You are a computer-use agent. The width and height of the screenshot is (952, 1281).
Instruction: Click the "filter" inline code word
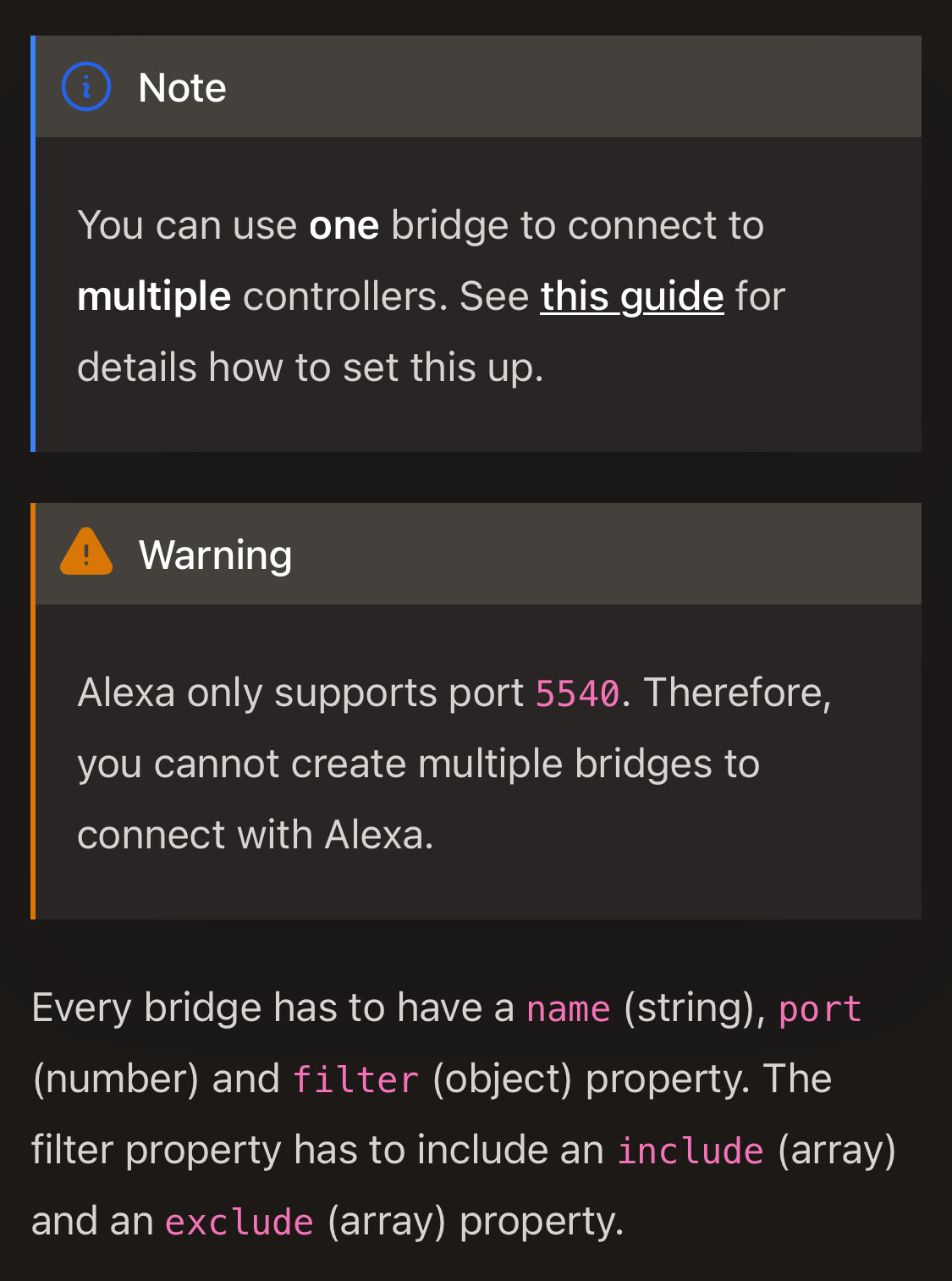pos(355,1080)
